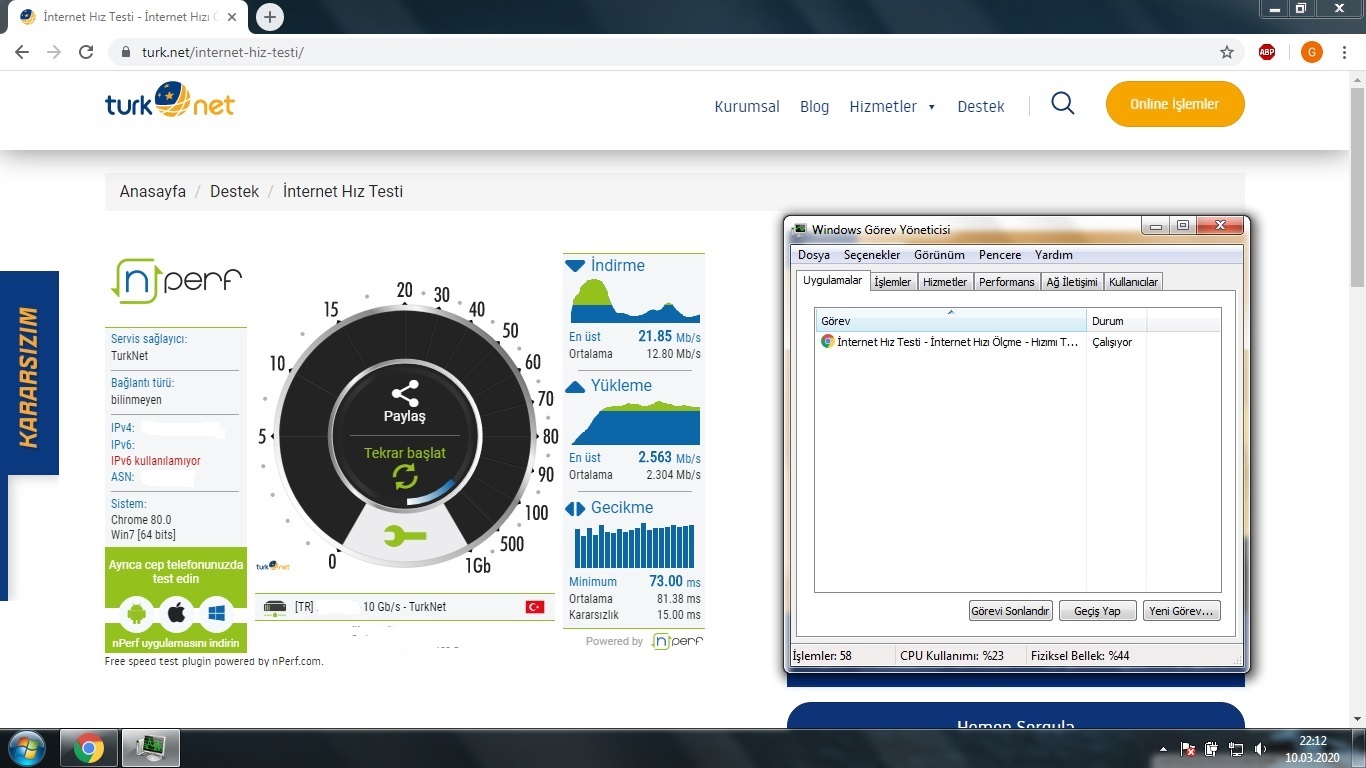Viewport: 1366px width, 768px height.
Task: Click the site search magnifier icon
Action: (x=1063, y=104)
